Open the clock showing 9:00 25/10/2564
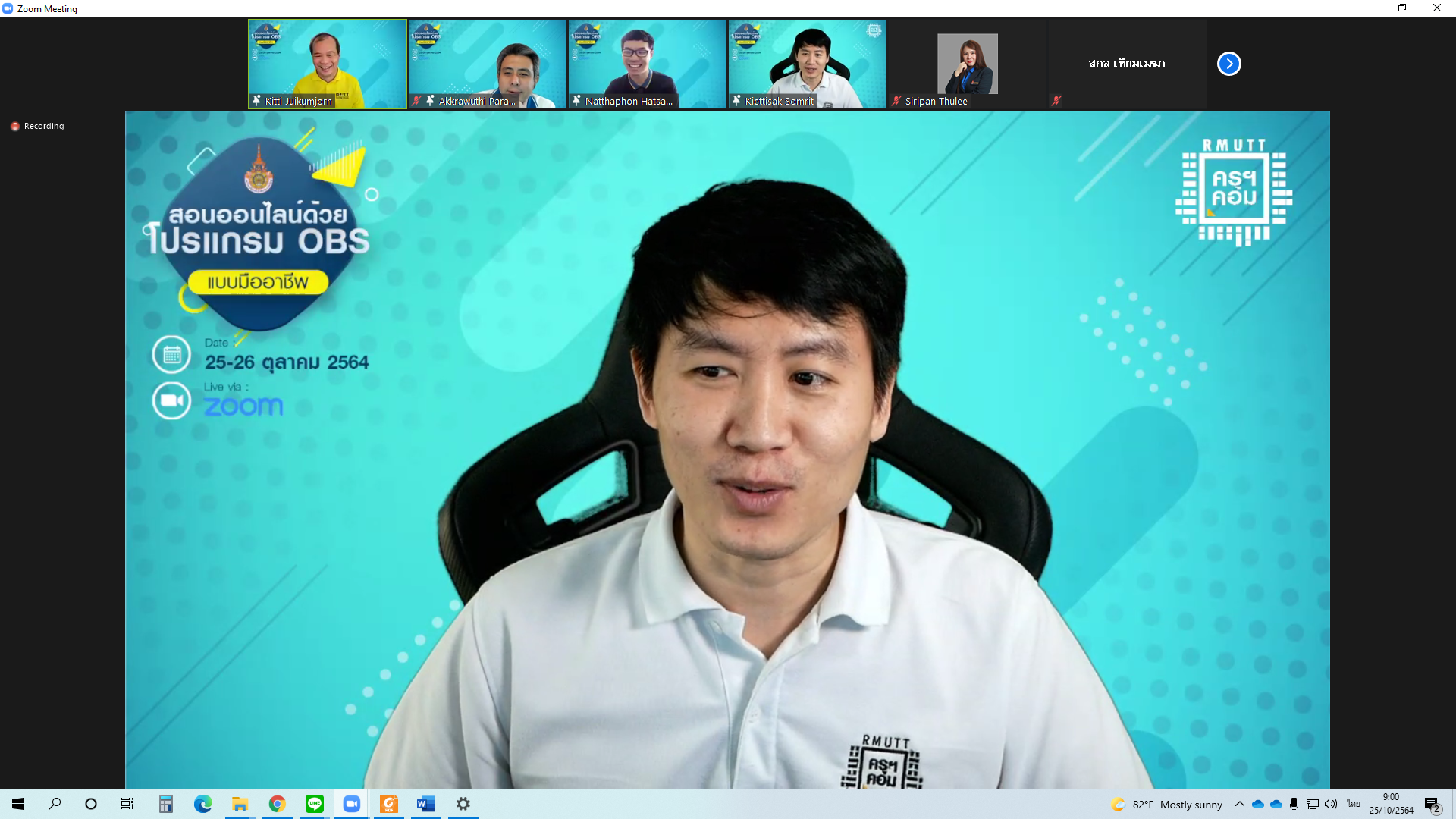Viewport: 1456px width, 819px height. [1392, 804]
